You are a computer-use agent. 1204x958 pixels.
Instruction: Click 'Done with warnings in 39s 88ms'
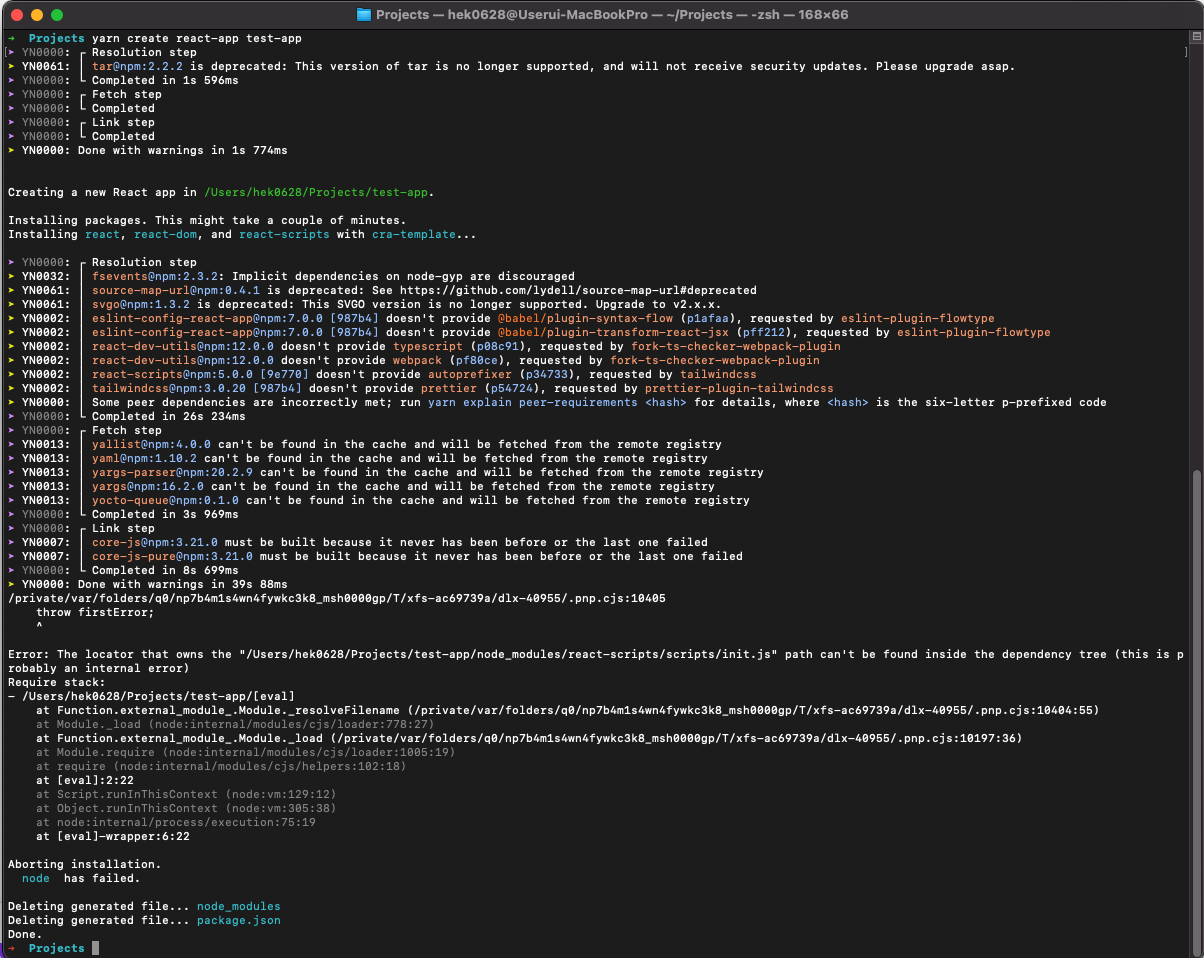(183, 584)
